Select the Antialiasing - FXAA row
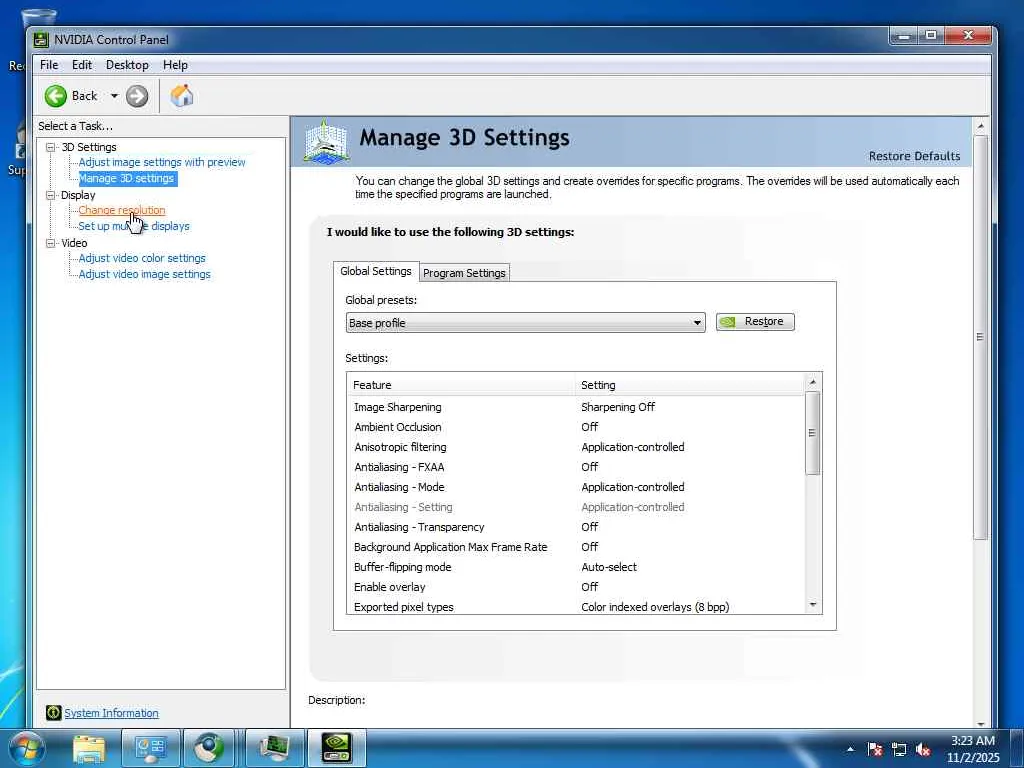Image resolution: width=1024 pixels, height=768 pixels. point(577,467)
